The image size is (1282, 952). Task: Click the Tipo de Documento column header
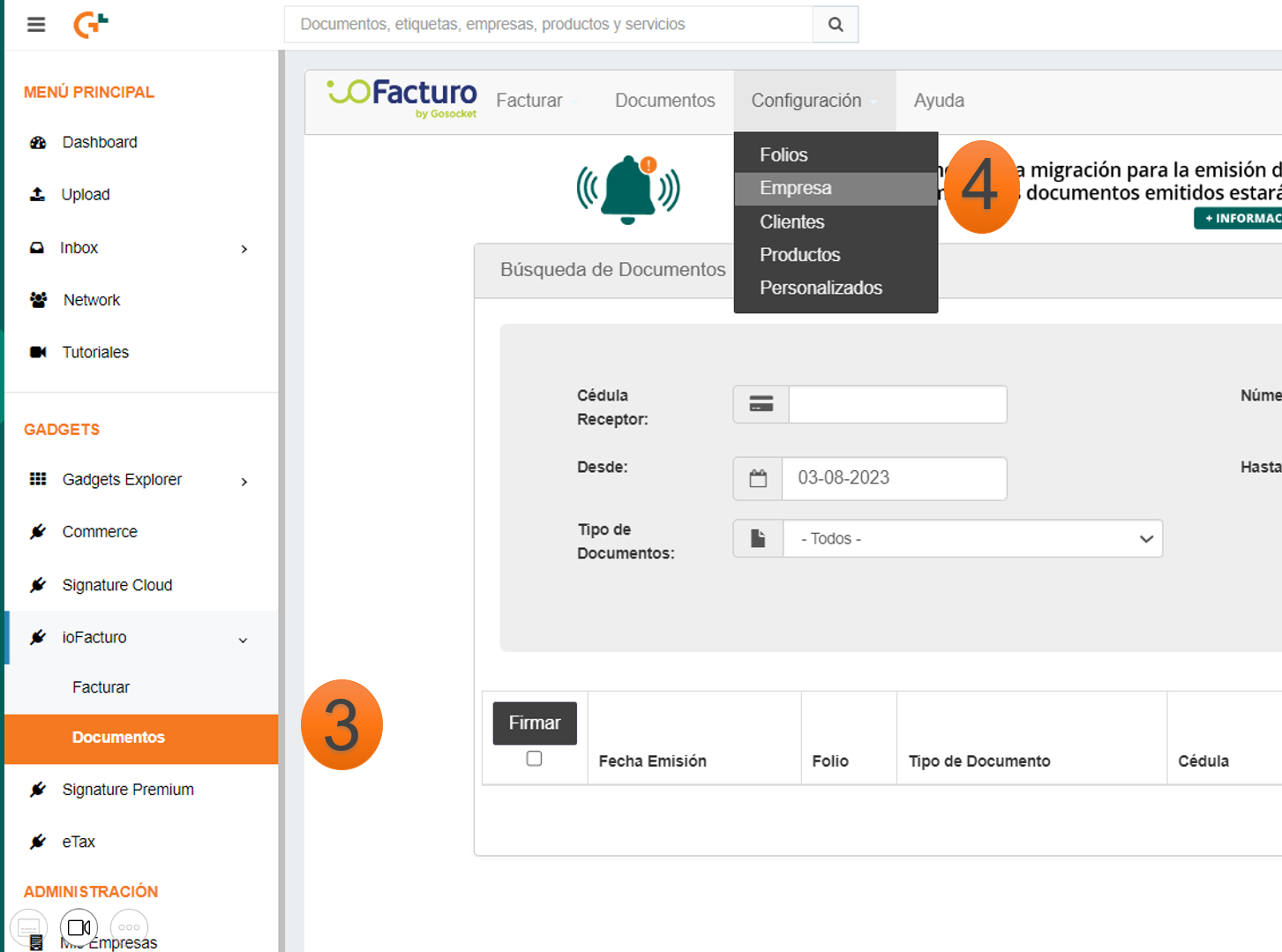979,761
